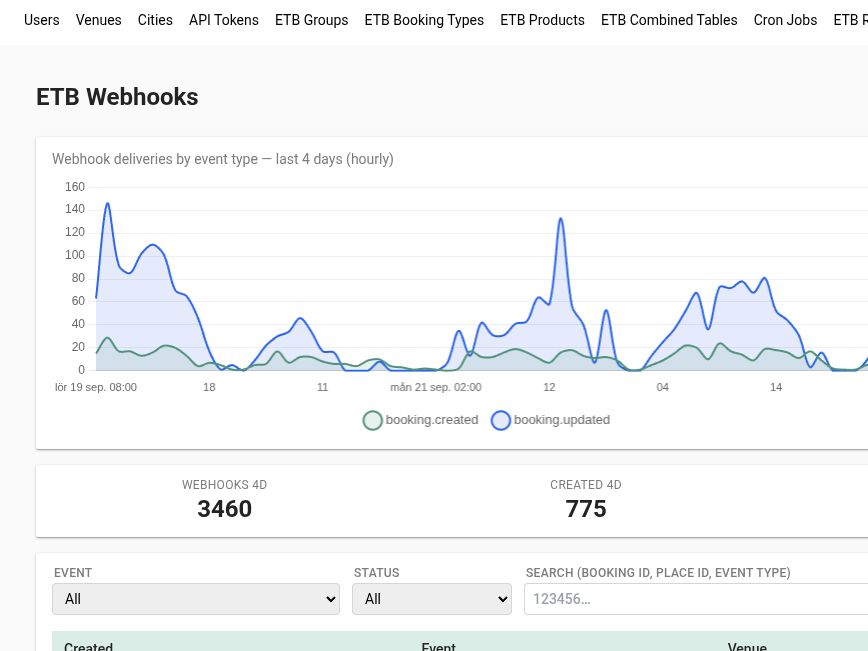Click the green booking.created legend circle
The width and height of the screenshot is (868, 651).
click(x=373, y=421)
